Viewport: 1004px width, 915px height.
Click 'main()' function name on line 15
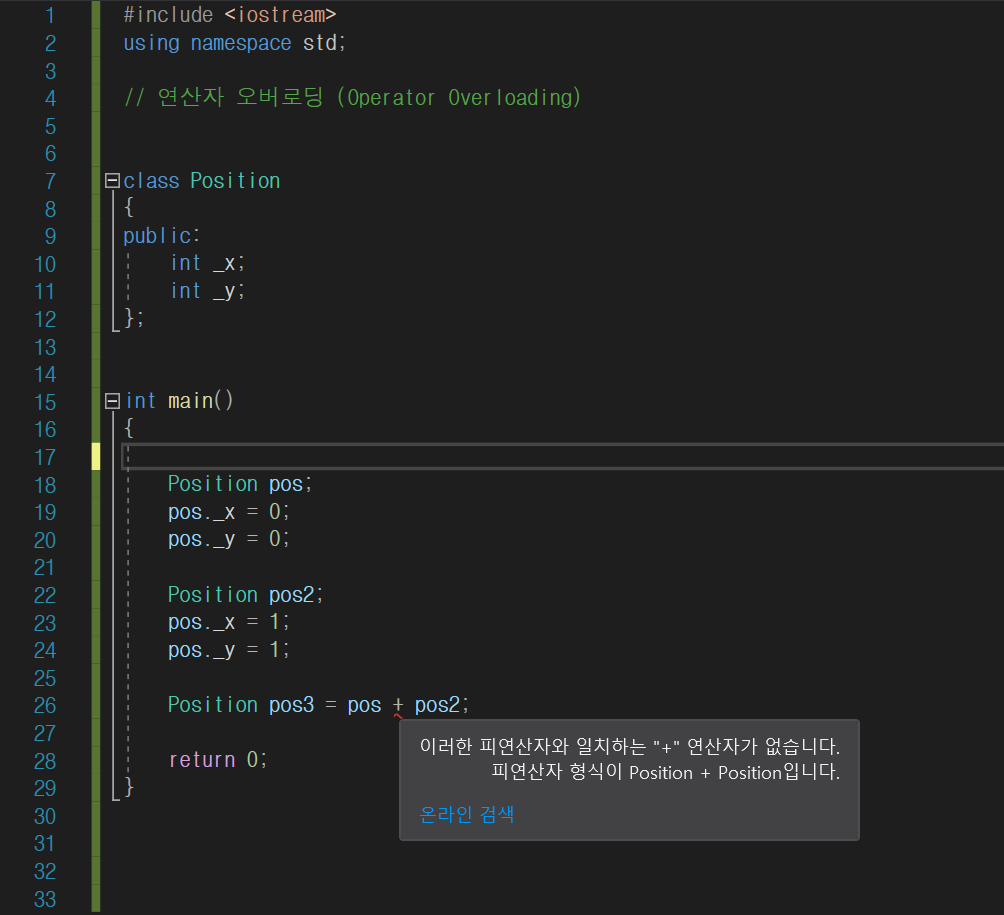coord(200,401)
